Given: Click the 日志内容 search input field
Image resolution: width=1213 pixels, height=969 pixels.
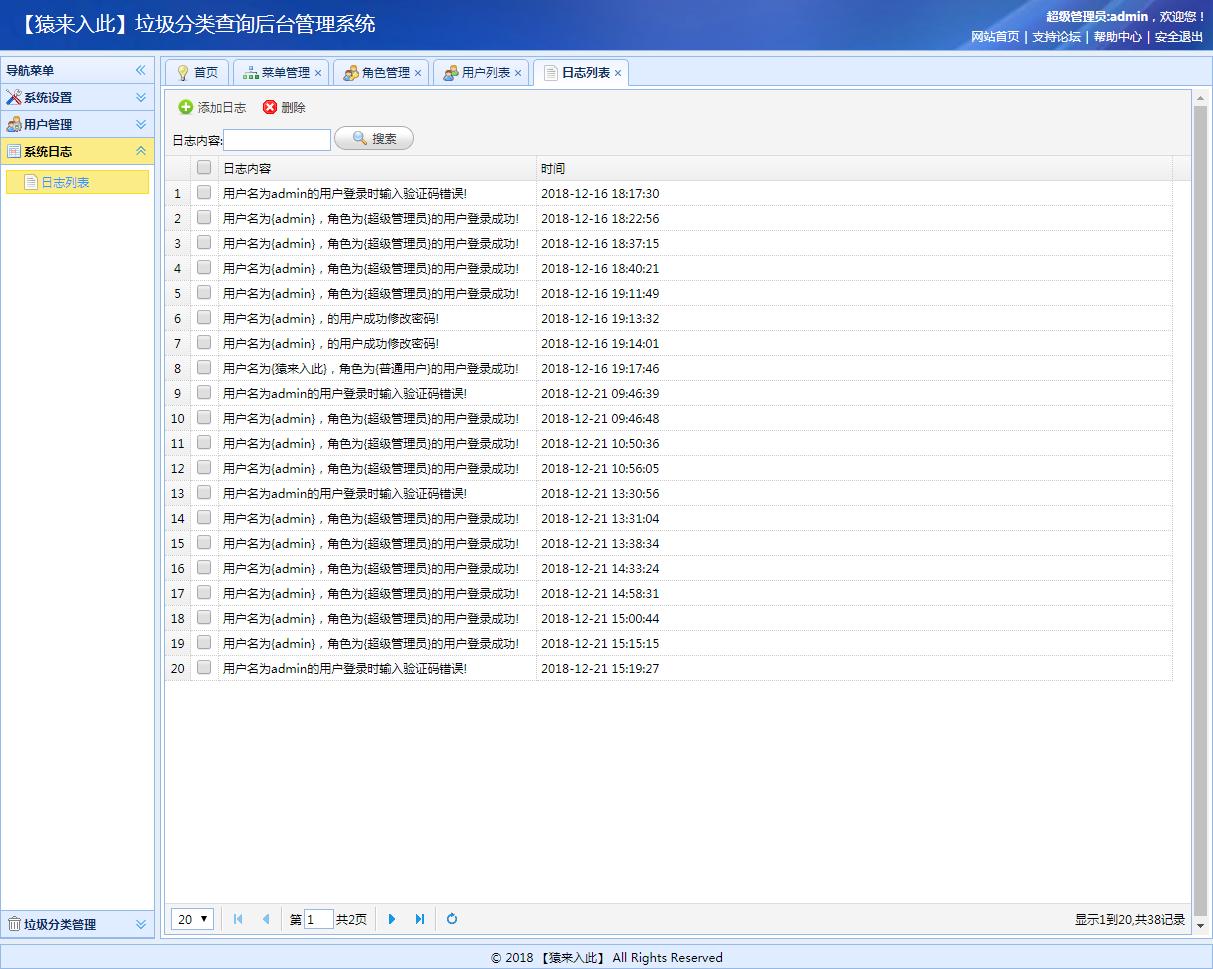Looking at the screenshot, I should pos(277,139).
